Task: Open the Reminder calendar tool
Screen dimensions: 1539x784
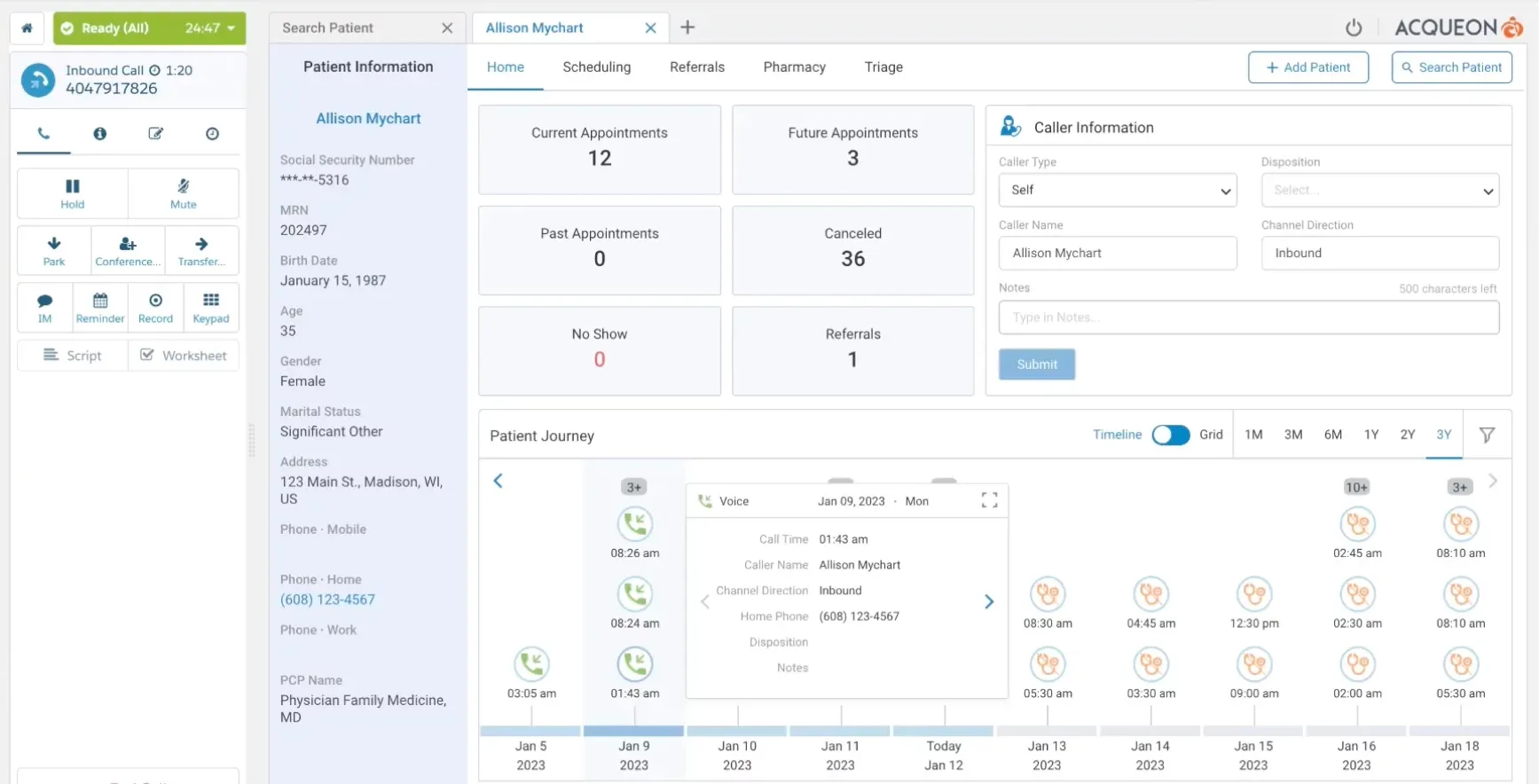Action: 100,307
